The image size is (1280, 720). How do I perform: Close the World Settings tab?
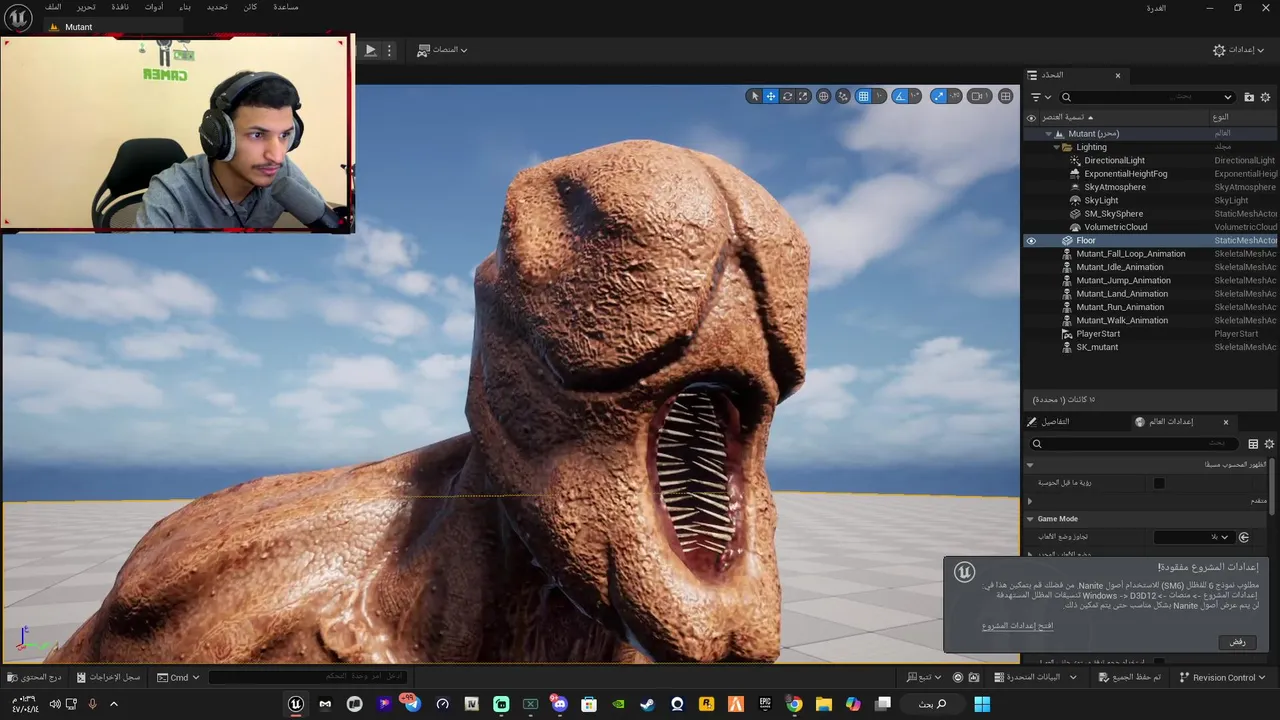coord(1226,422)
